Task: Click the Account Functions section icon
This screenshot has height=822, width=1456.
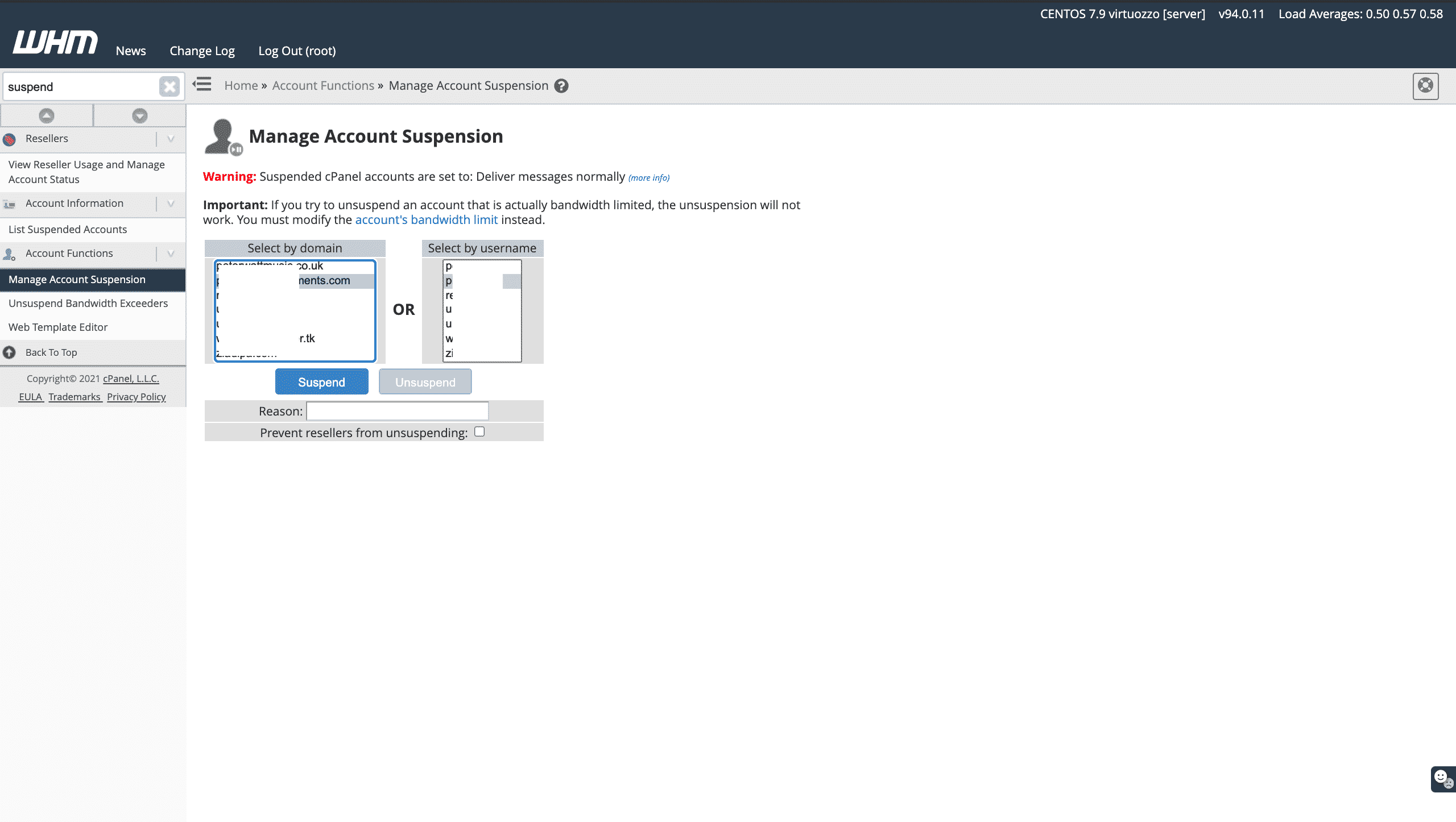Action: tap(9, 254)
